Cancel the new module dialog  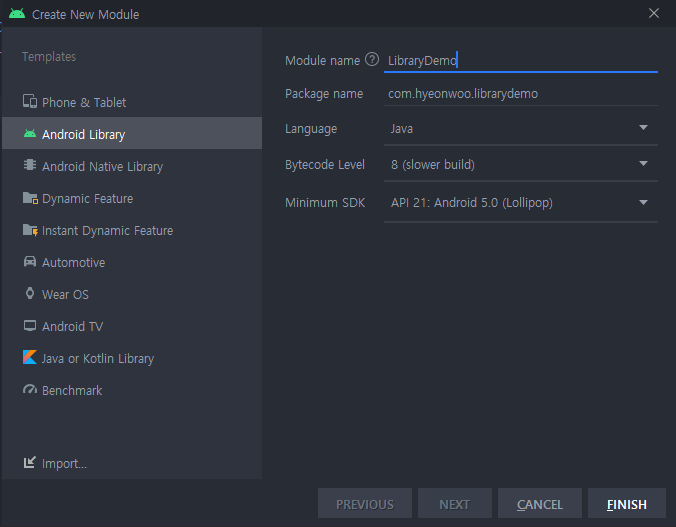(x=540, y=503)
